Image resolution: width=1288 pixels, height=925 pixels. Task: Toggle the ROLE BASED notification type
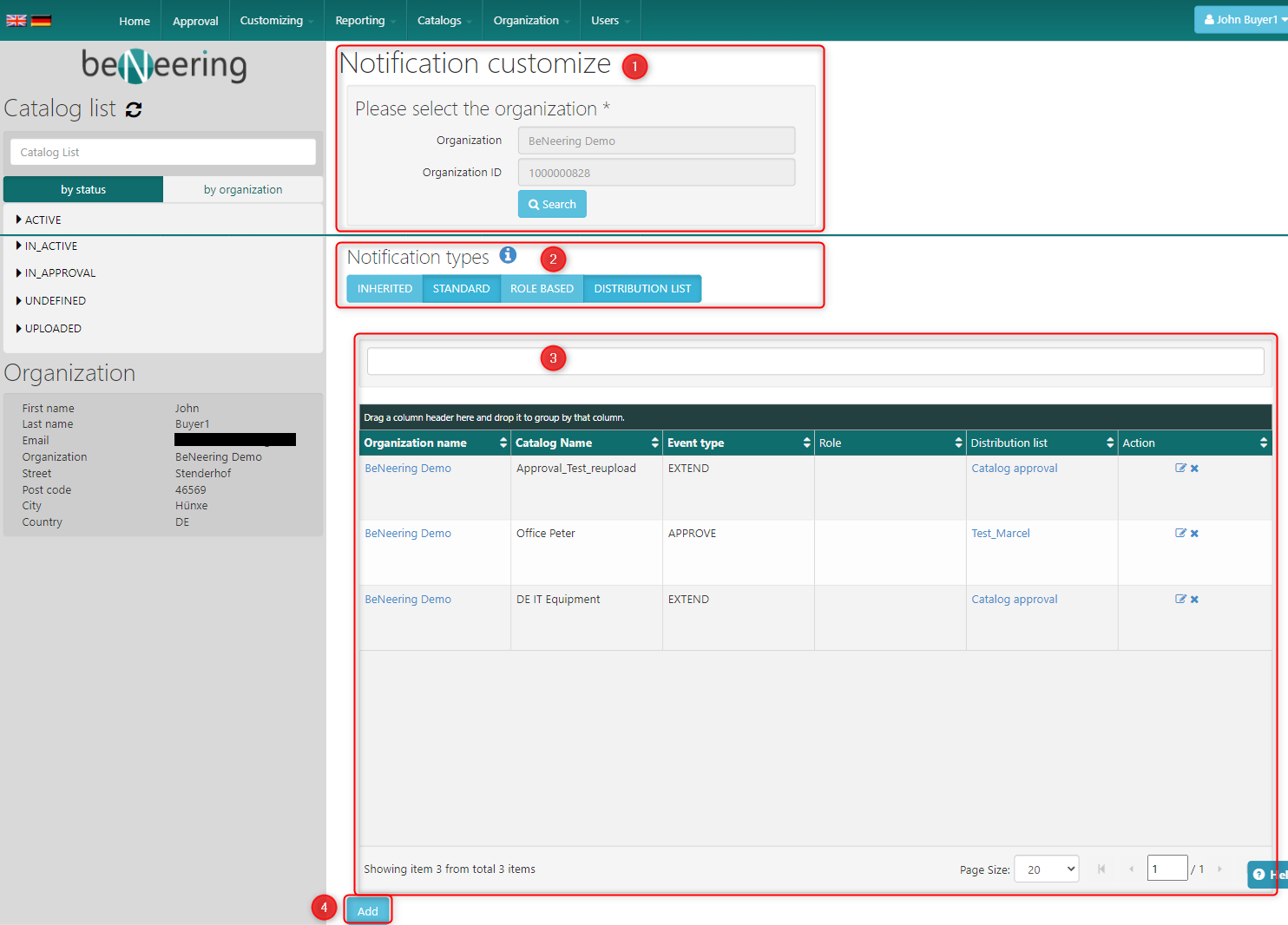[x=542, y=289]
